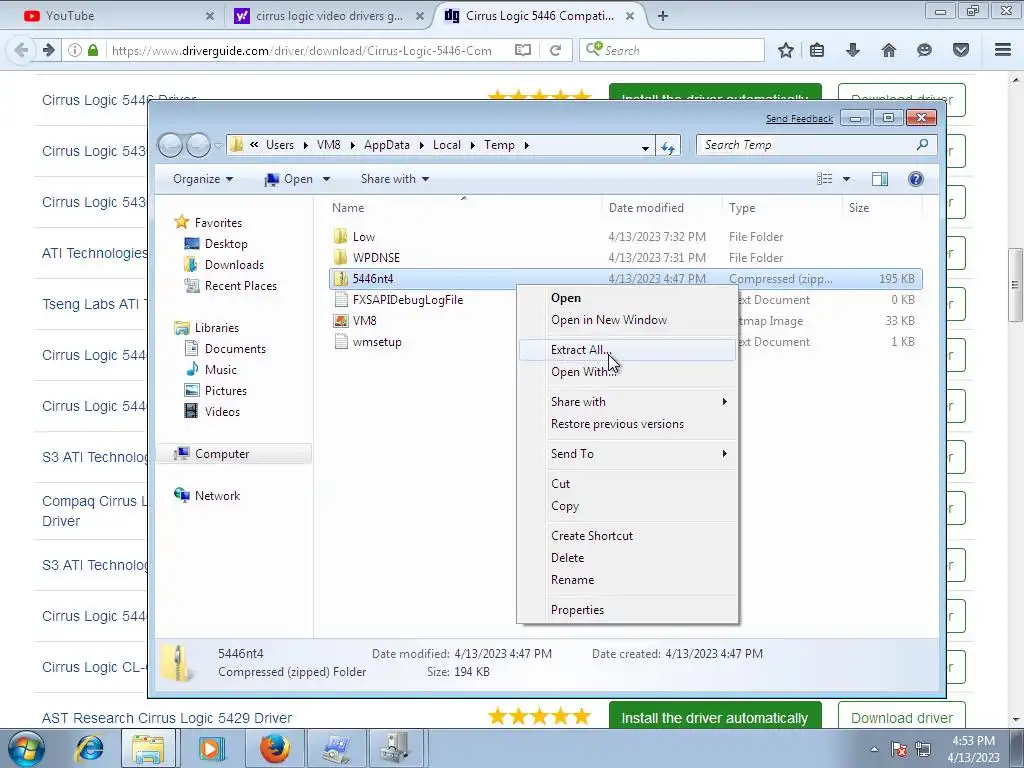
Task: Open Firefox hamburger menu
Action: (x=1002, y=50)
